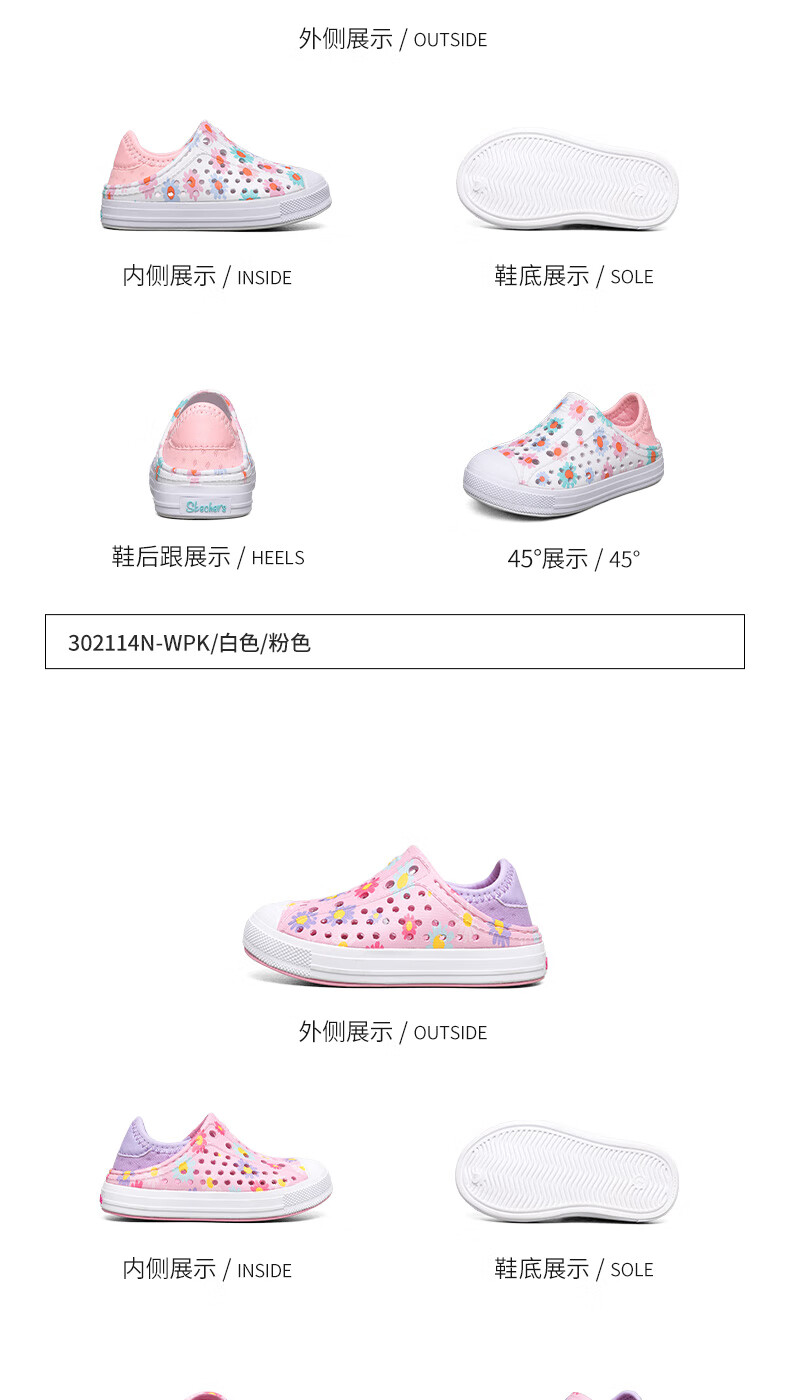Click the white shoe sole image
790x1400 pixels.
(x=567, y=181)
